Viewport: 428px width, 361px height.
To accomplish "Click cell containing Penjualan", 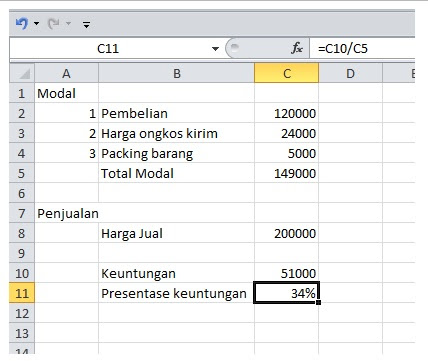I will tap(66, 213).
